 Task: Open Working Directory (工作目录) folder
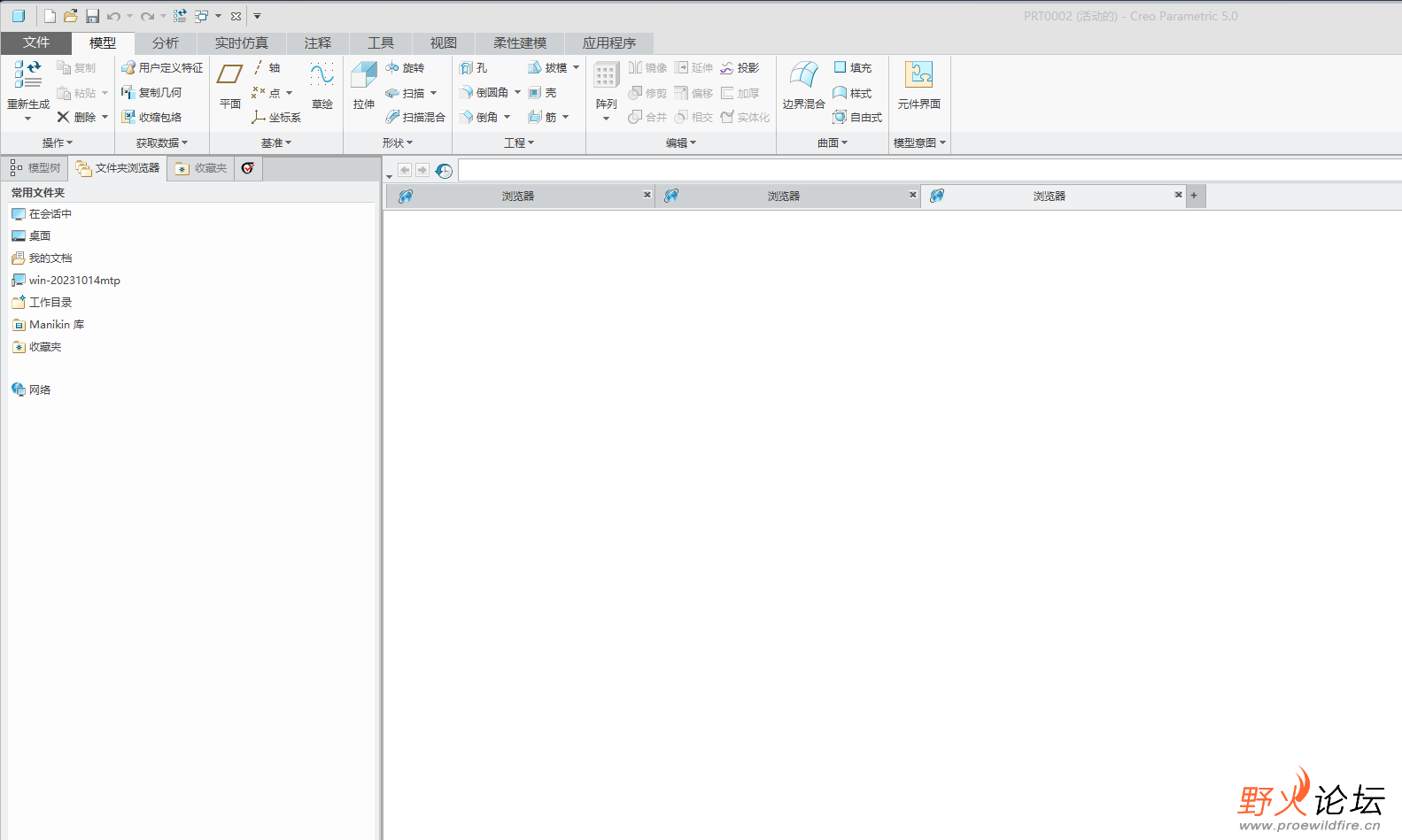click(42, 302)
